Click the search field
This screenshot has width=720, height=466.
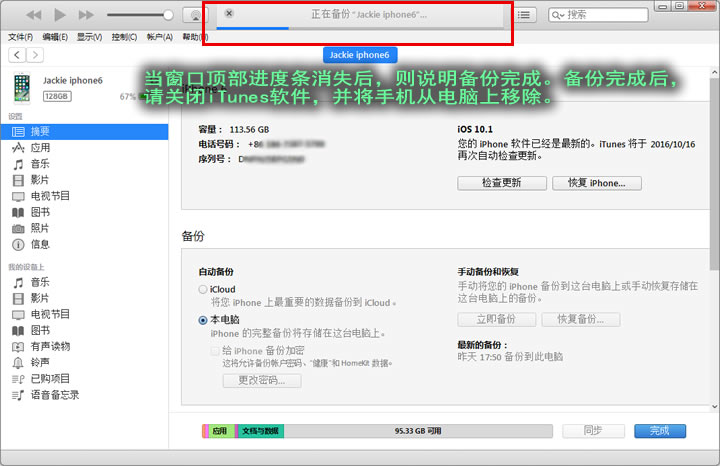[598, 15]
